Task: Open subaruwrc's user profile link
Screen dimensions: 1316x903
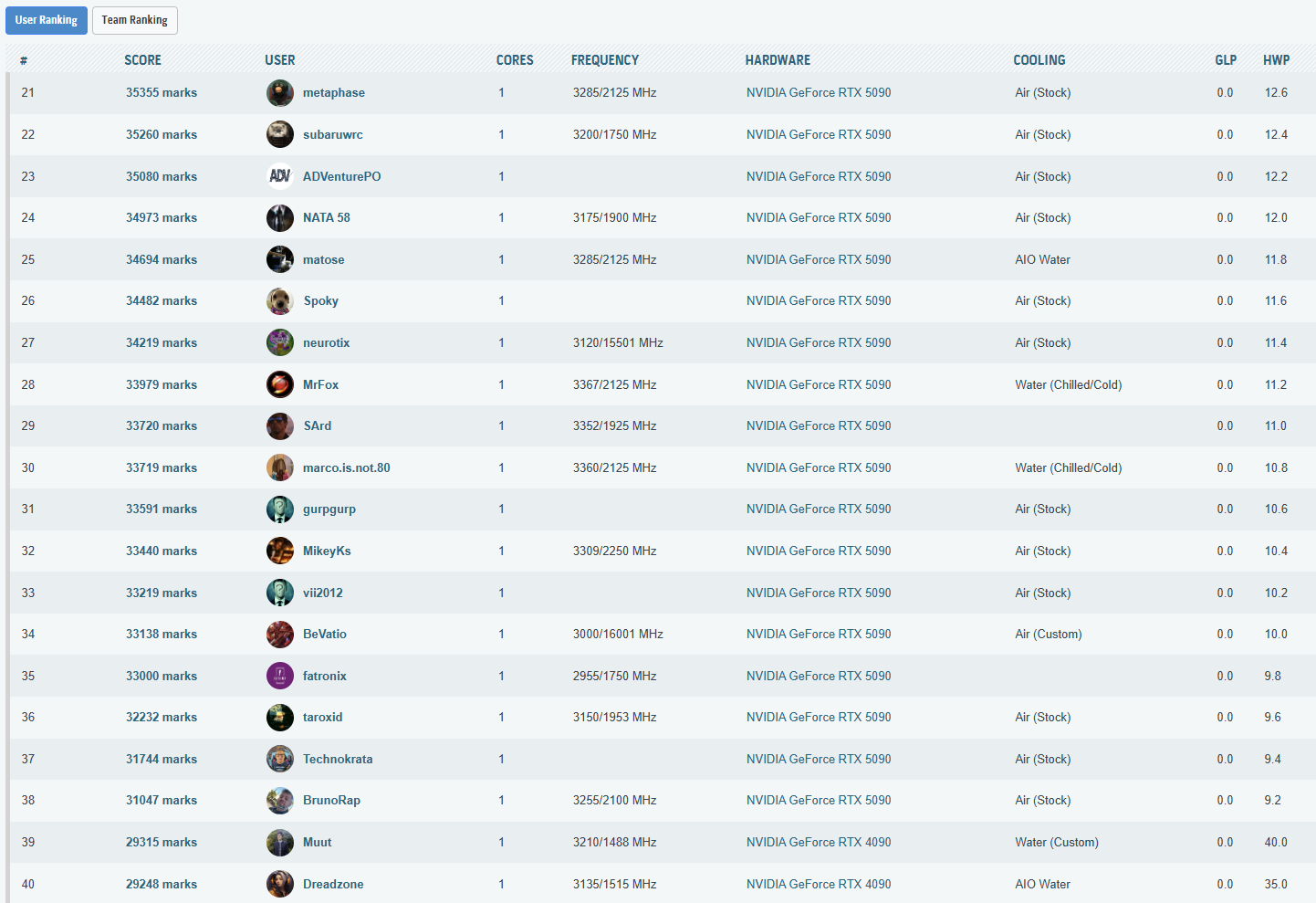Action: [332, 135]
